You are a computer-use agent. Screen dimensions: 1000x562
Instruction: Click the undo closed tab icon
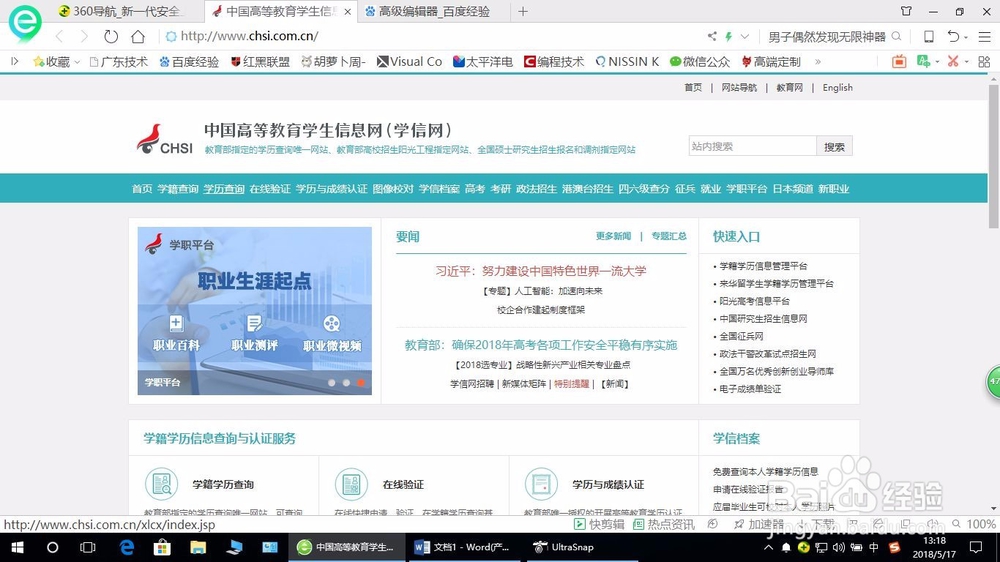(953, 36)
